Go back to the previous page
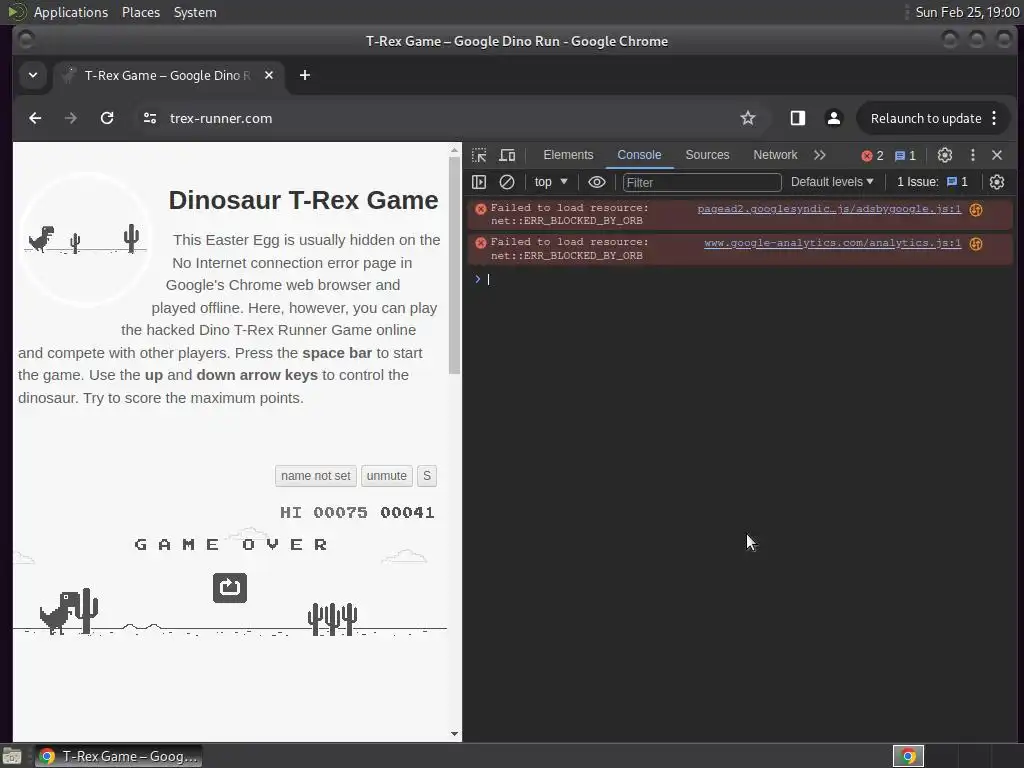The width and height of the screenshot is (1024, 768). [x=35, y=118]
